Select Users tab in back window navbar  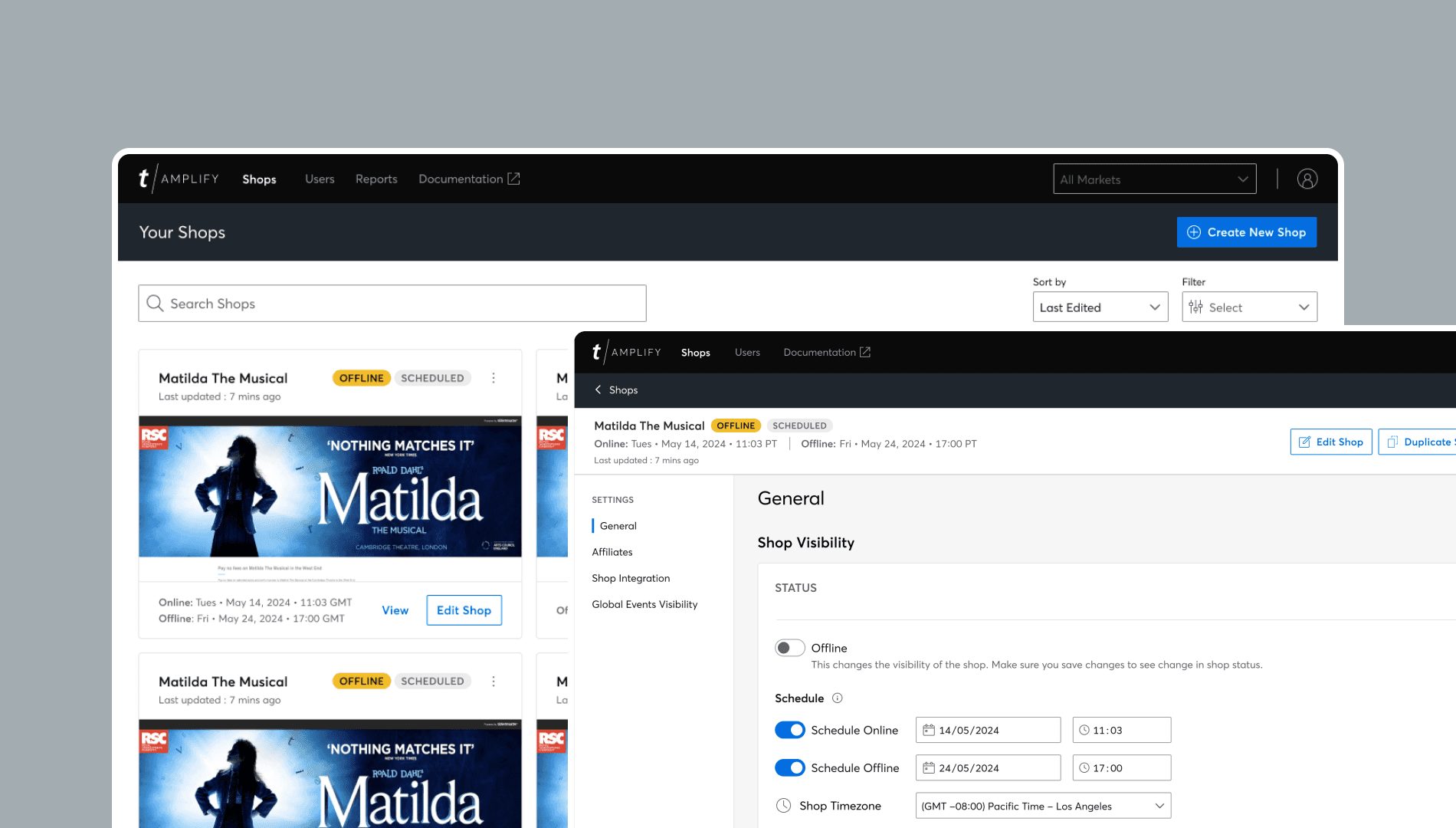(x=320, y=179)
